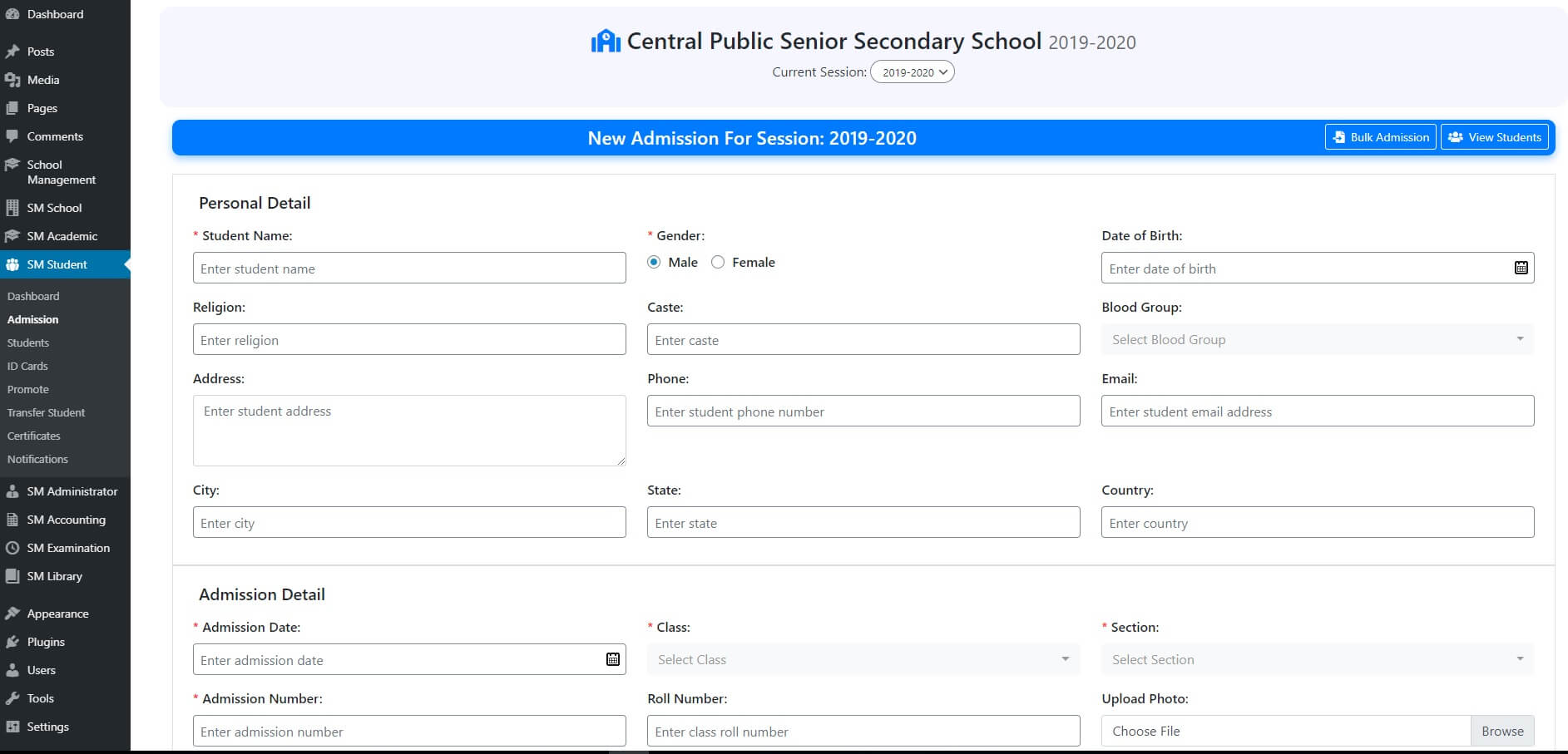1568x754 pixels.
Task: Expand the Select Section dropdown
Action: point(1317,659)
